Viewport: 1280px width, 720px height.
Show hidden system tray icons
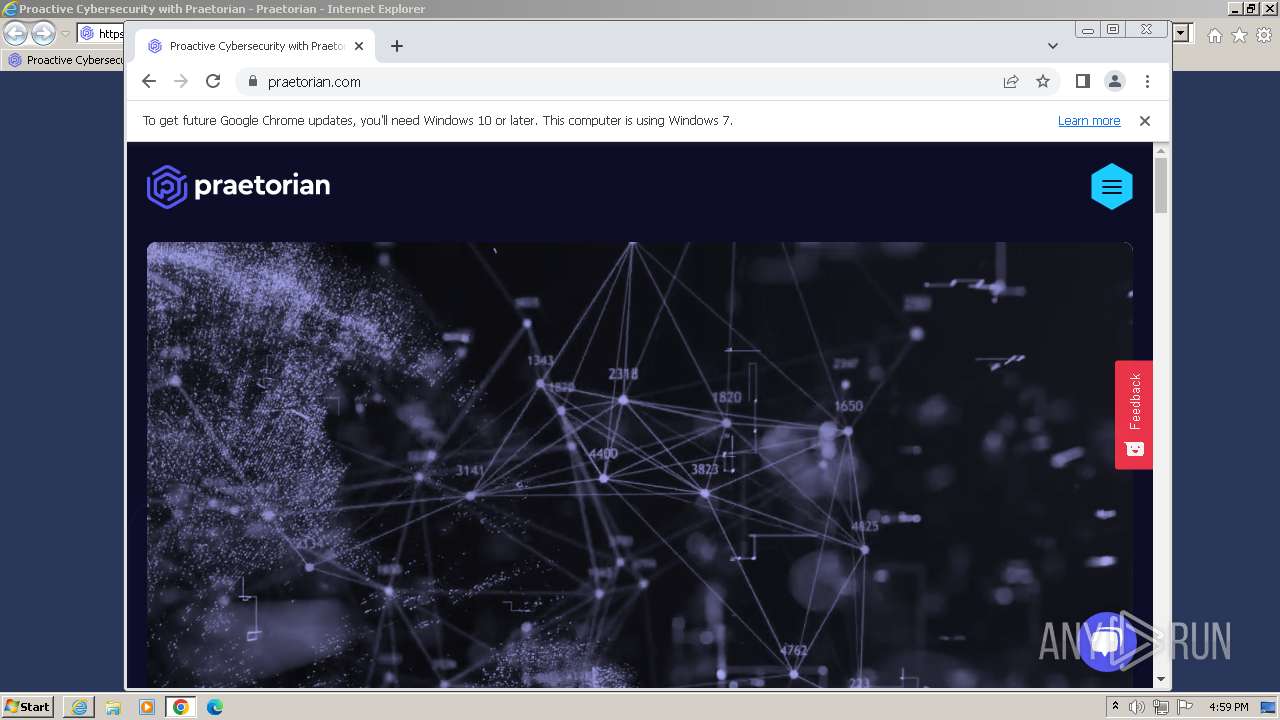click(1115, 707)
